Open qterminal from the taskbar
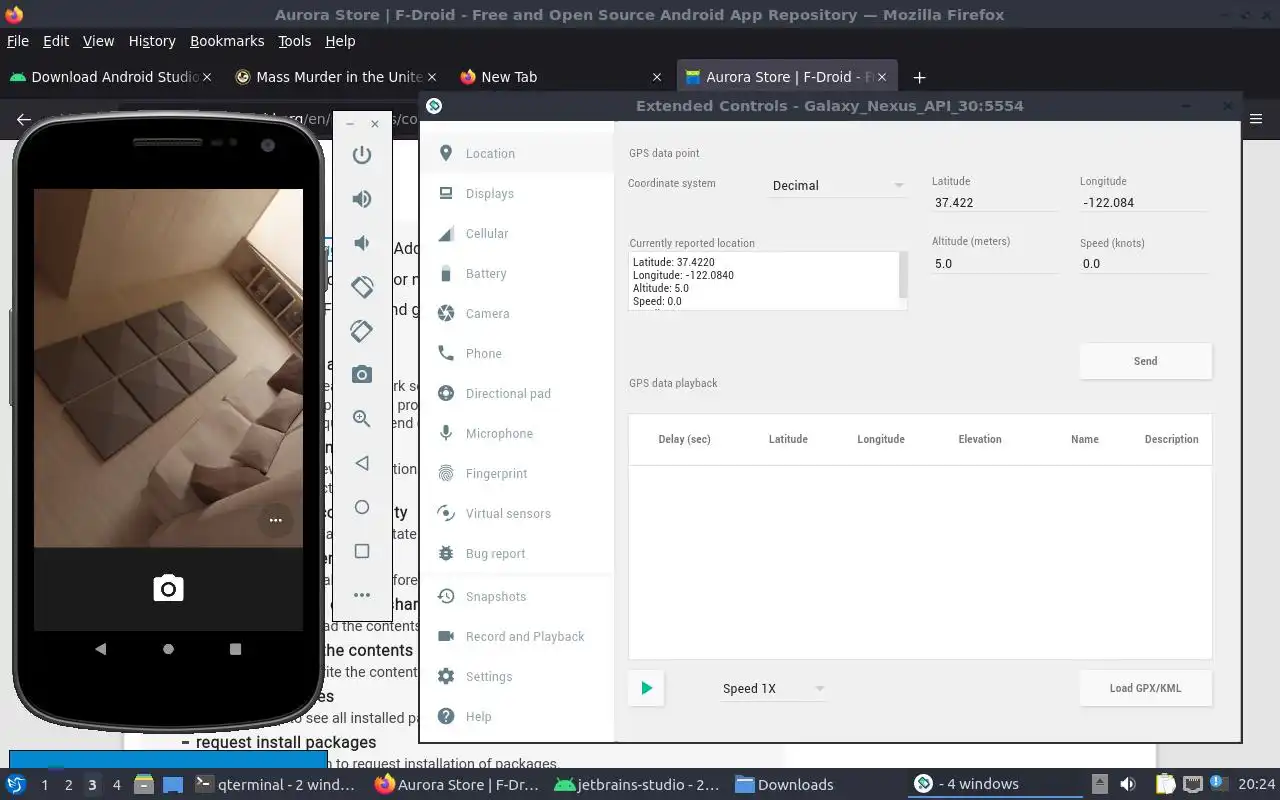The image size is (1280, 800). tap(273, 784)
